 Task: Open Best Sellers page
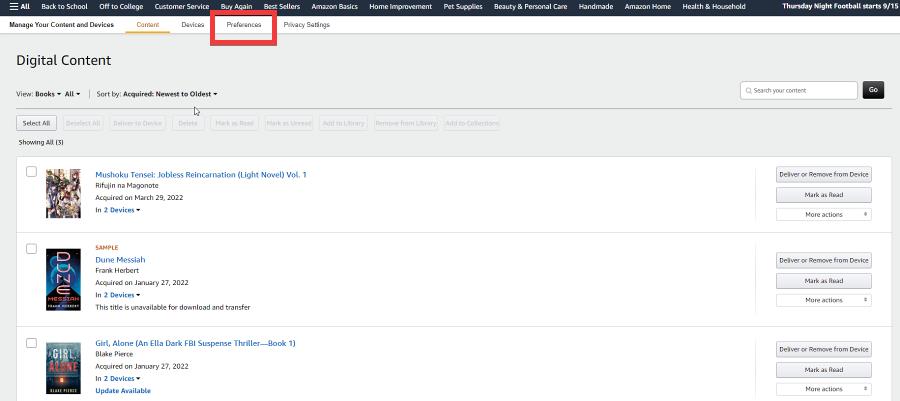[282, 6]
